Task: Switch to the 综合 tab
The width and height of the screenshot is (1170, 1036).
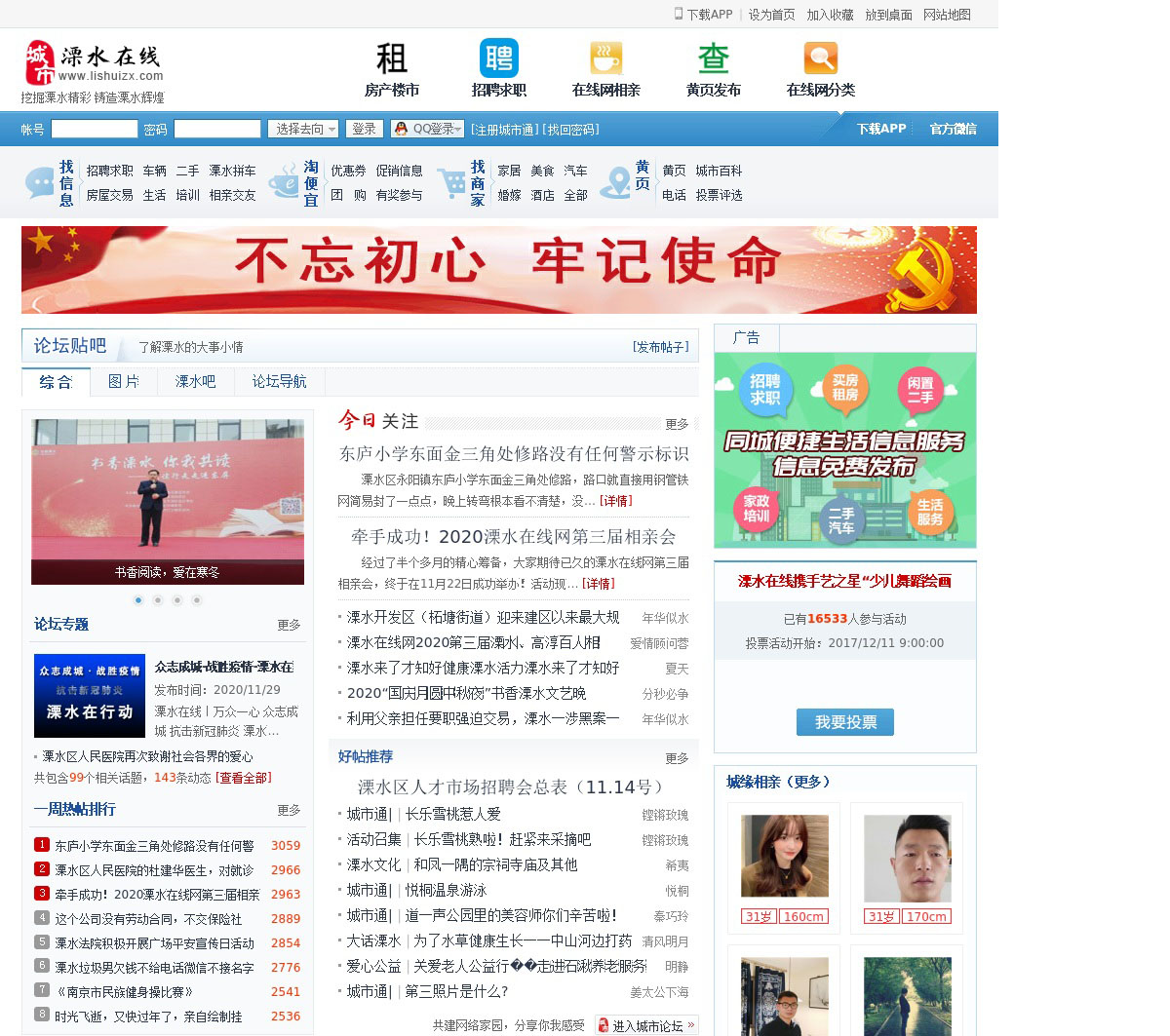Action: (56, 382)
